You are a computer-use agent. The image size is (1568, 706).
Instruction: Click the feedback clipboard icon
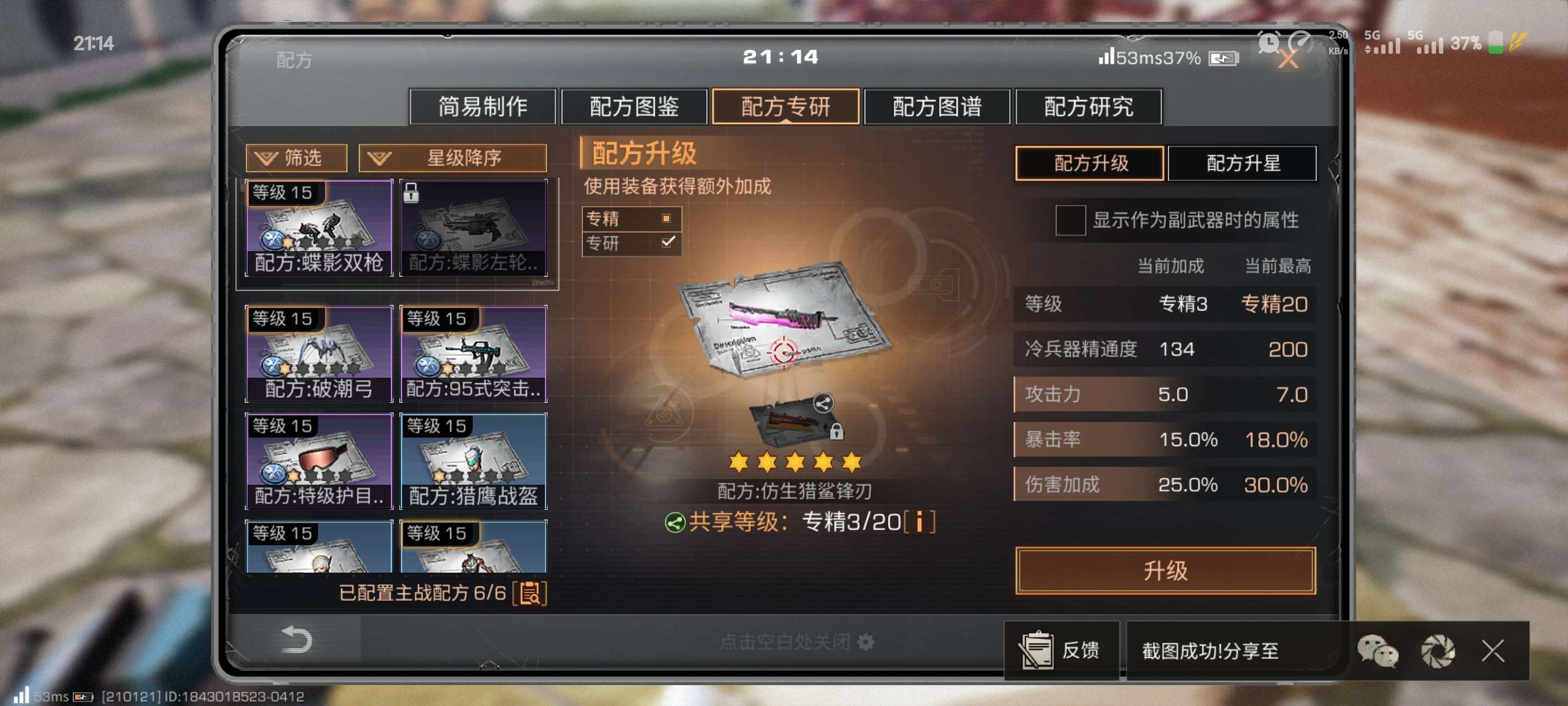click(1036, 650)
